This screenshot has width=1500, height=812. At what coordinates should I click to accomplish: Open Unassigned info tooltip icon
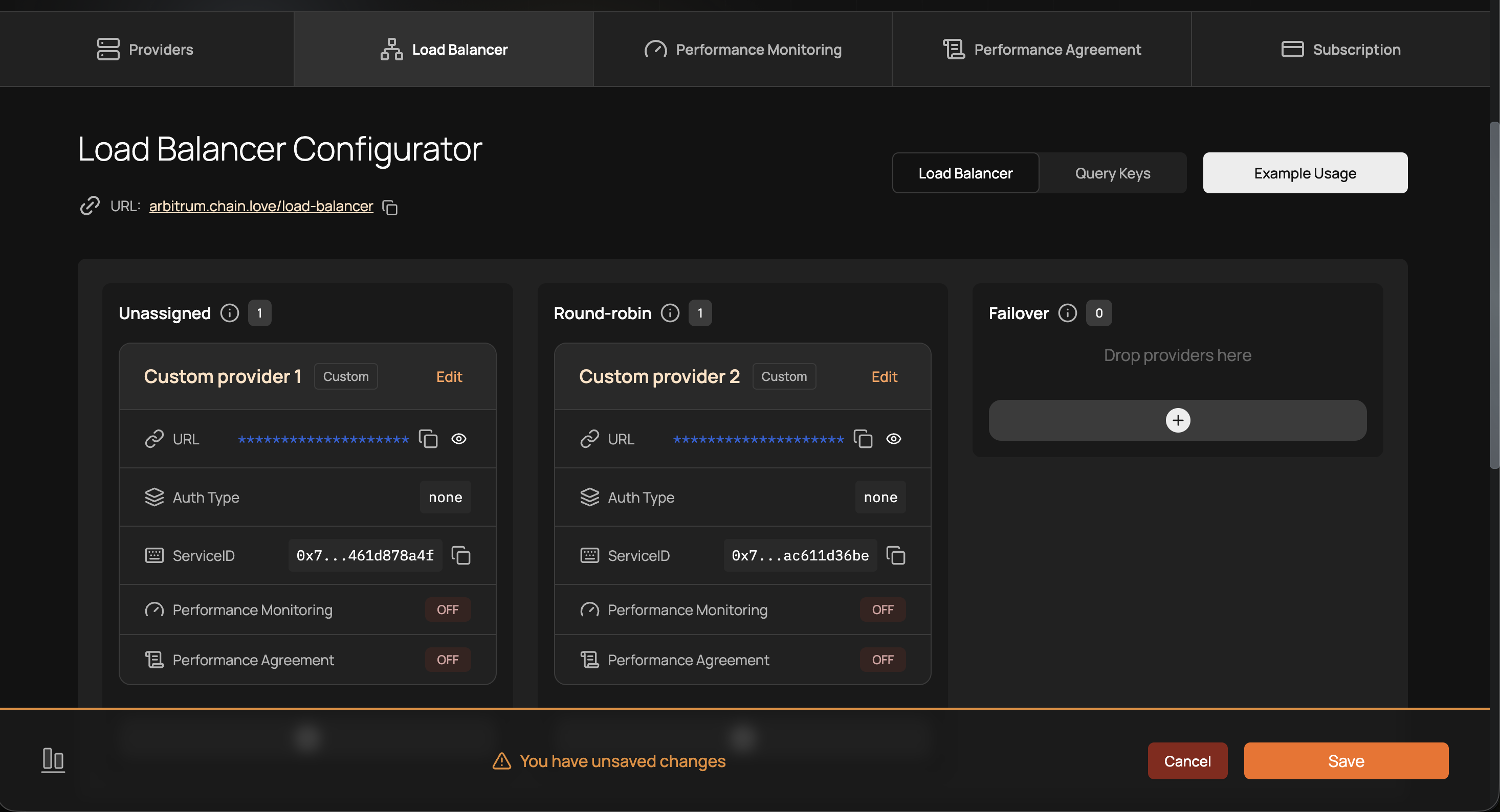[229, 313]
